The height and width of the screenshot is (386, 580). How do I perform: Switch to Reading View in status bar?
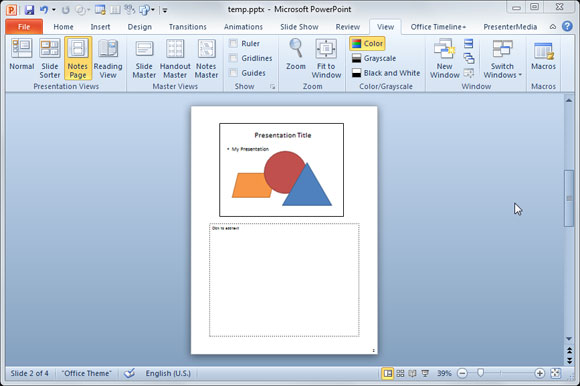pos(412,373)
